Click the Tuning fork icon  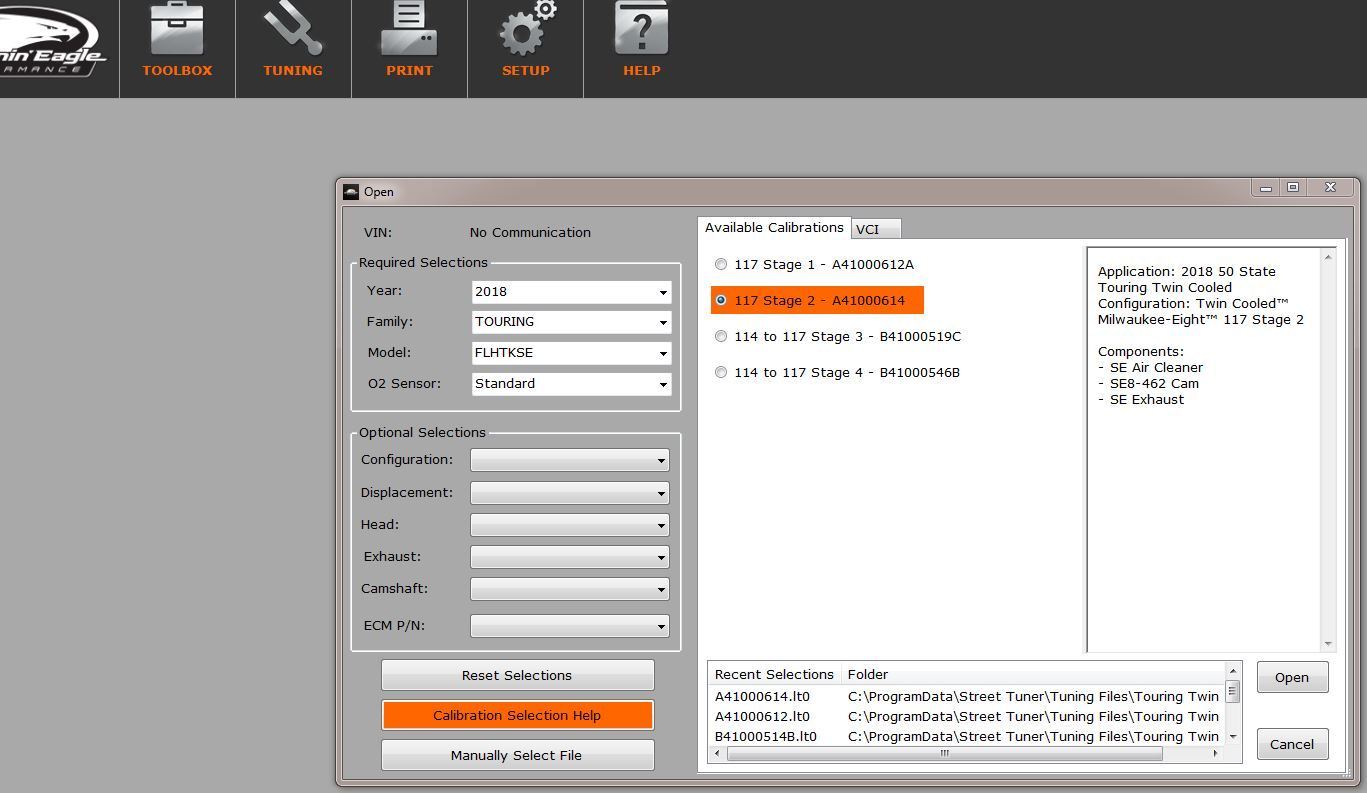click(293, 32)
